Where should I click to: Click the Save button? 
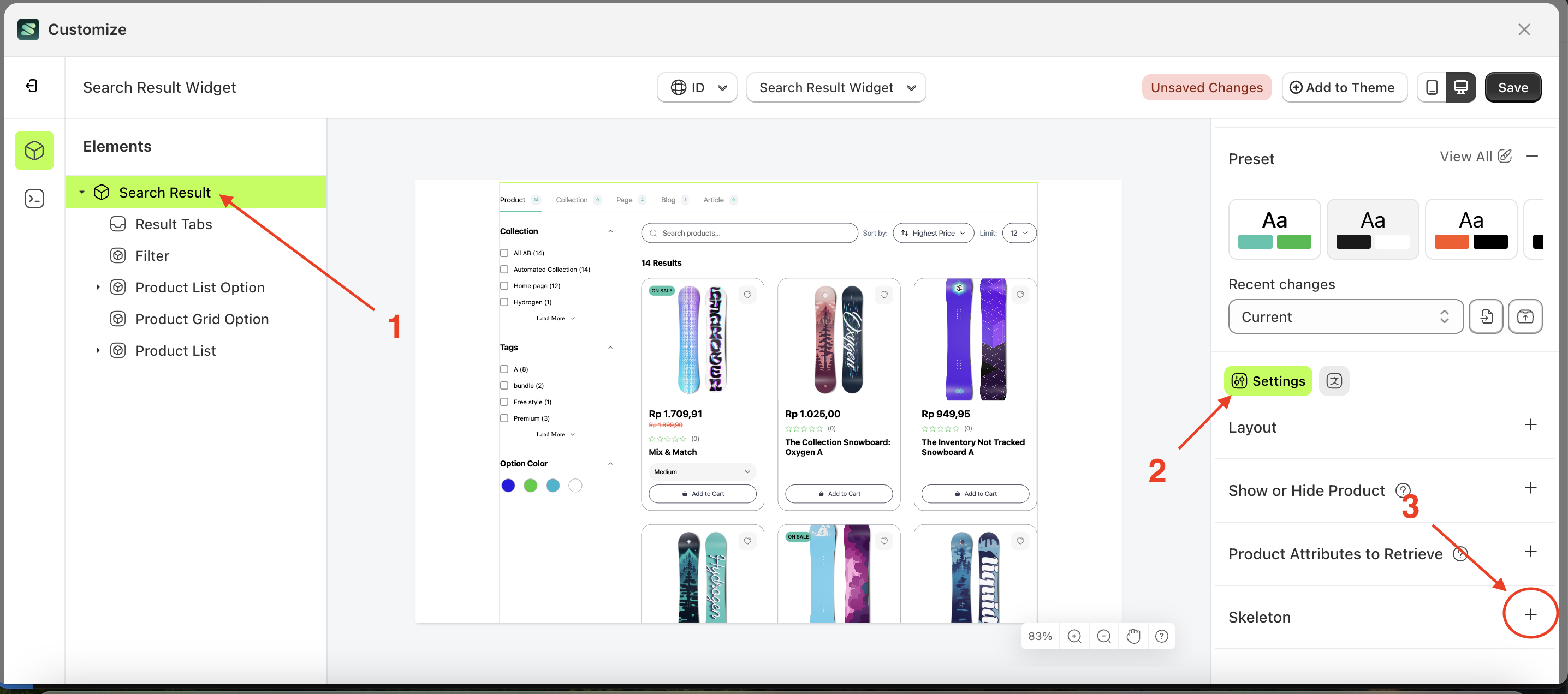(x=1513, y=87)
